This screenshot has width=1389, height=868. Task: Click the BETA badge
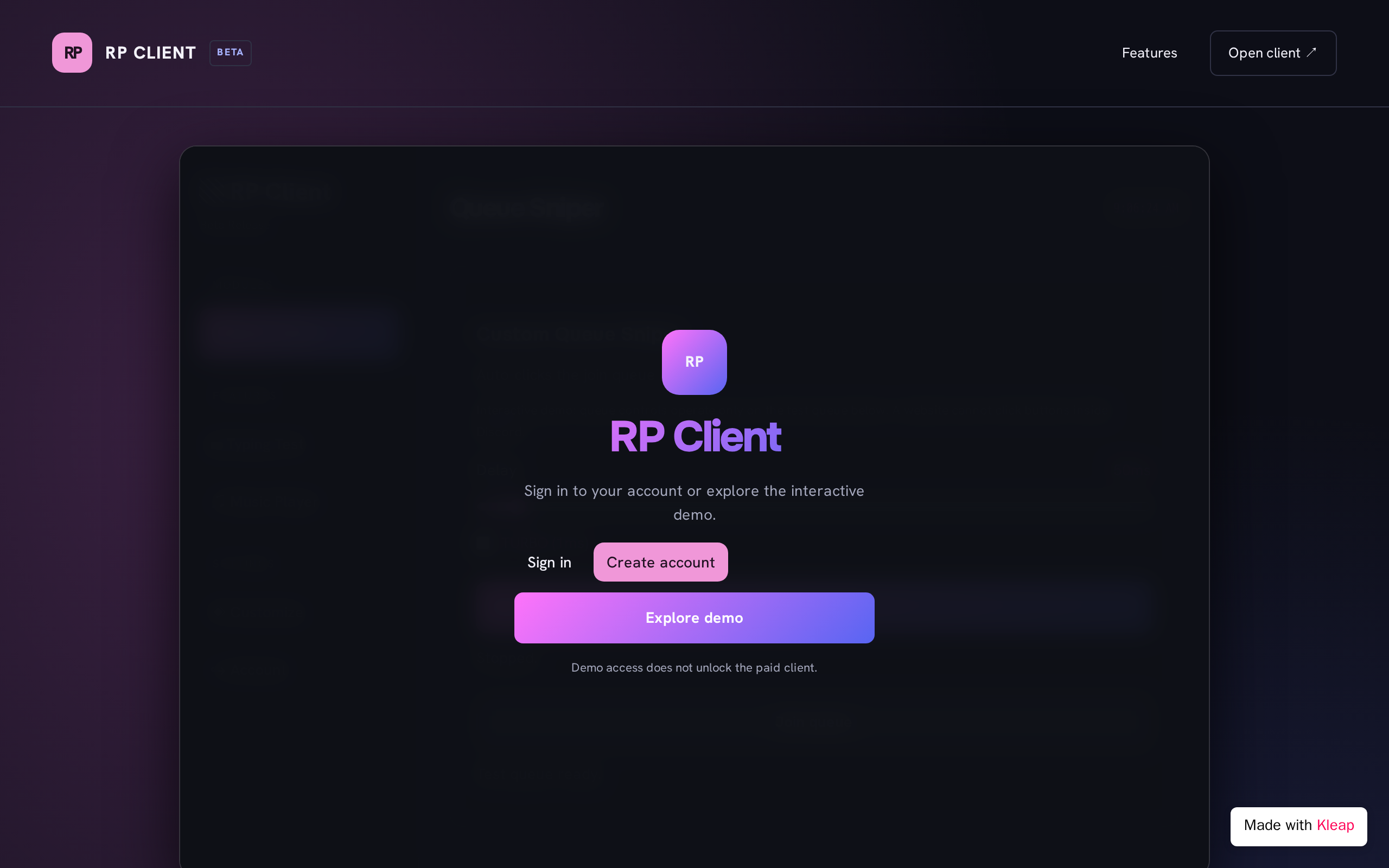[230, 53]
